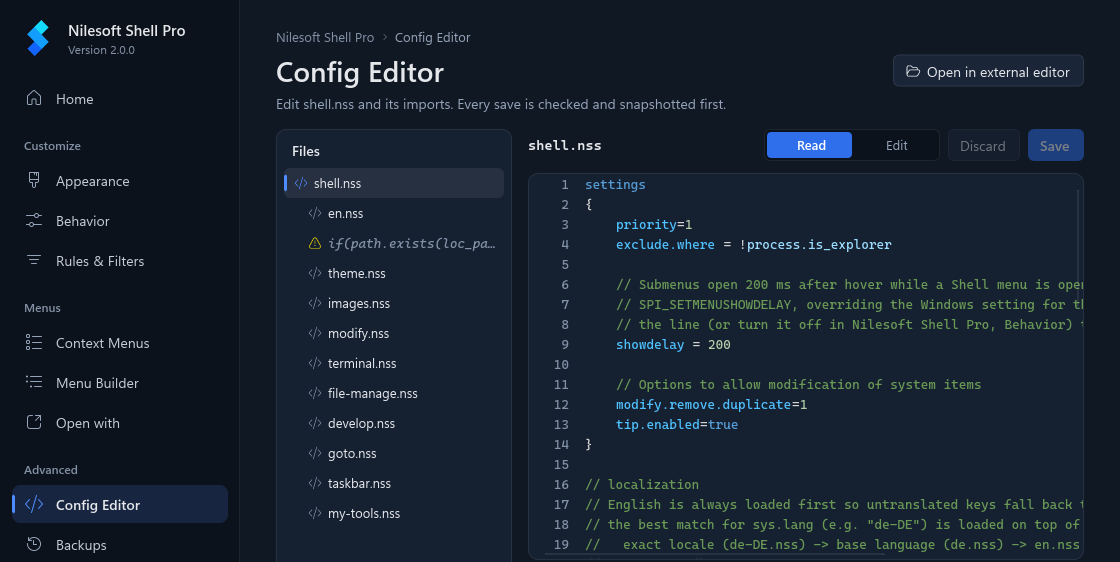Select Config Editor in the sidebar
The width and height of the screenshot is (1120, 562).
coord(120,504)
